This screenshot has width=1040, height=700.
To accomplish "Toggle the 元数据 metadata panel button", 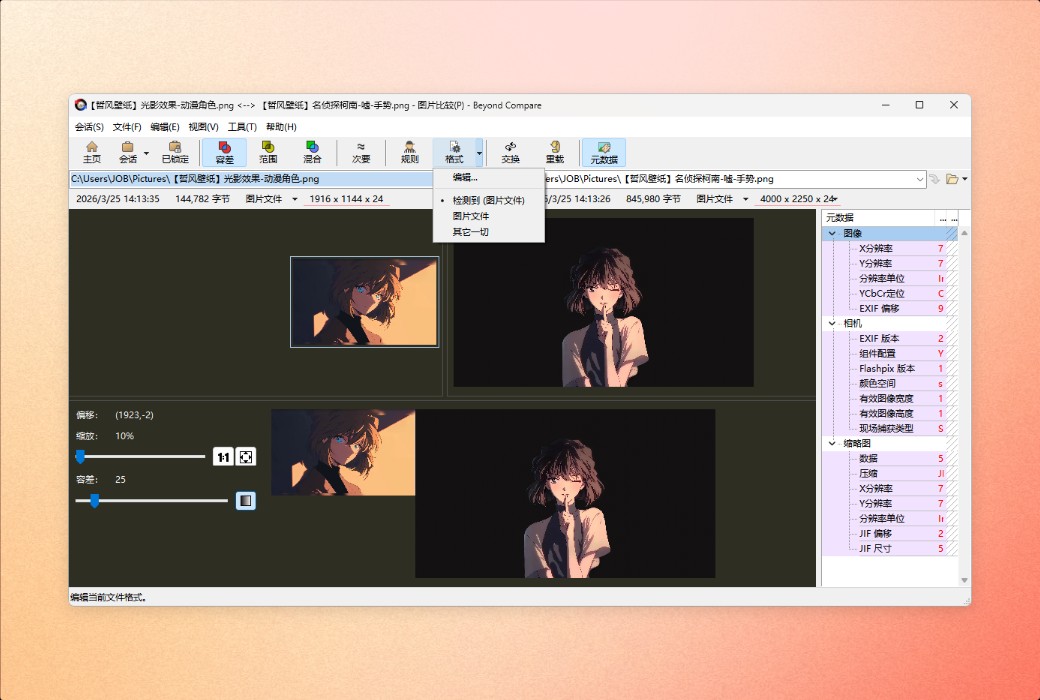I will [604, 152].
